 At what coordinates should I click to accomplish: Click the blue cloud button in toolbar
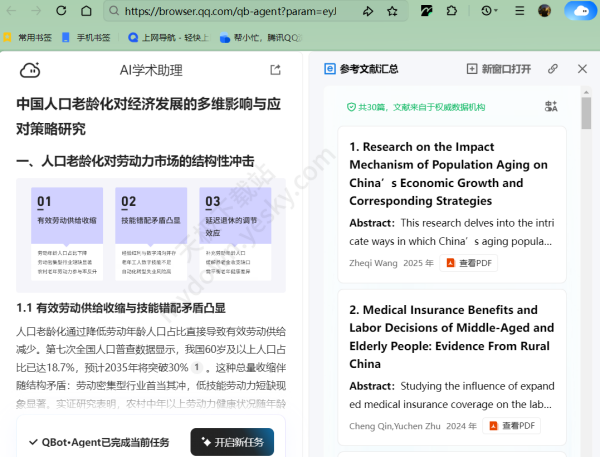579,11
